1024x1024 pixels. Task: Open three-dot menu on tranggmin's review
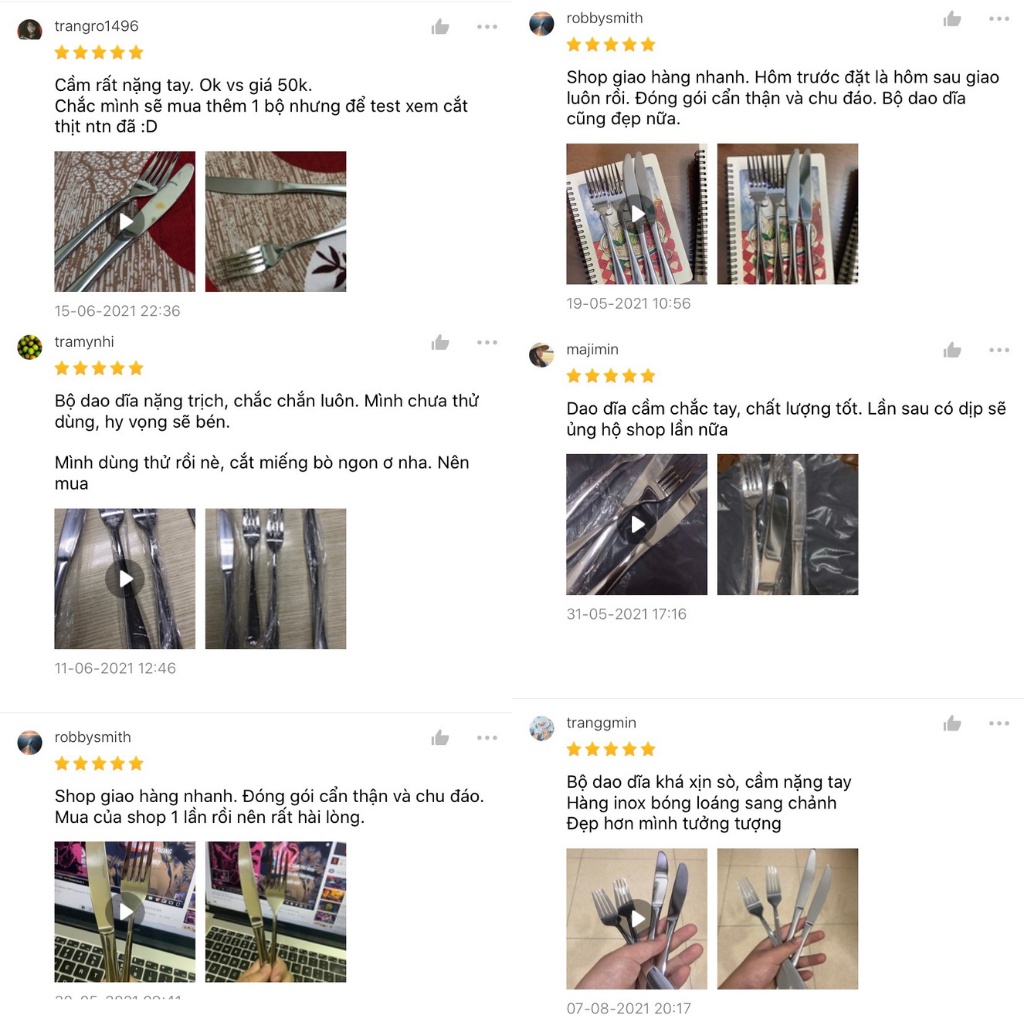999,723
